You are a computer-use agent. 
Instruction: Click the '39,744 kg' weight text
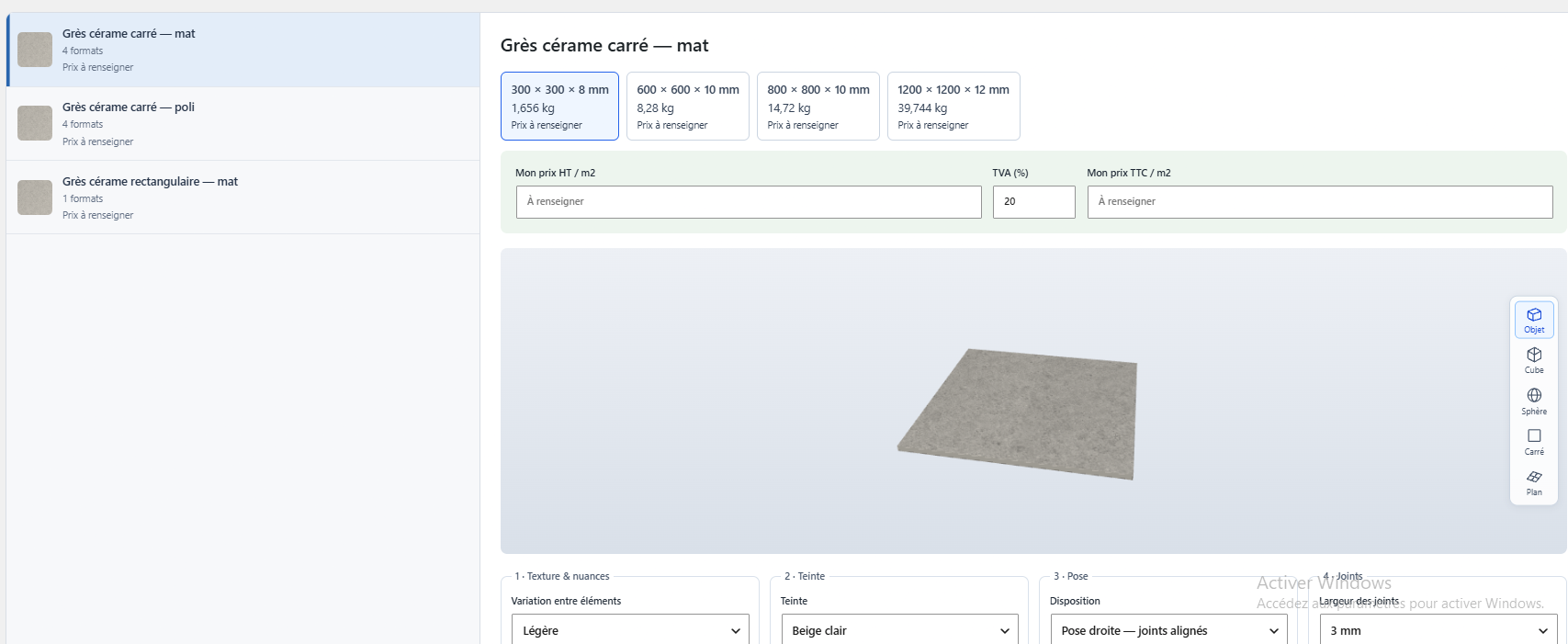coord(922,107)
